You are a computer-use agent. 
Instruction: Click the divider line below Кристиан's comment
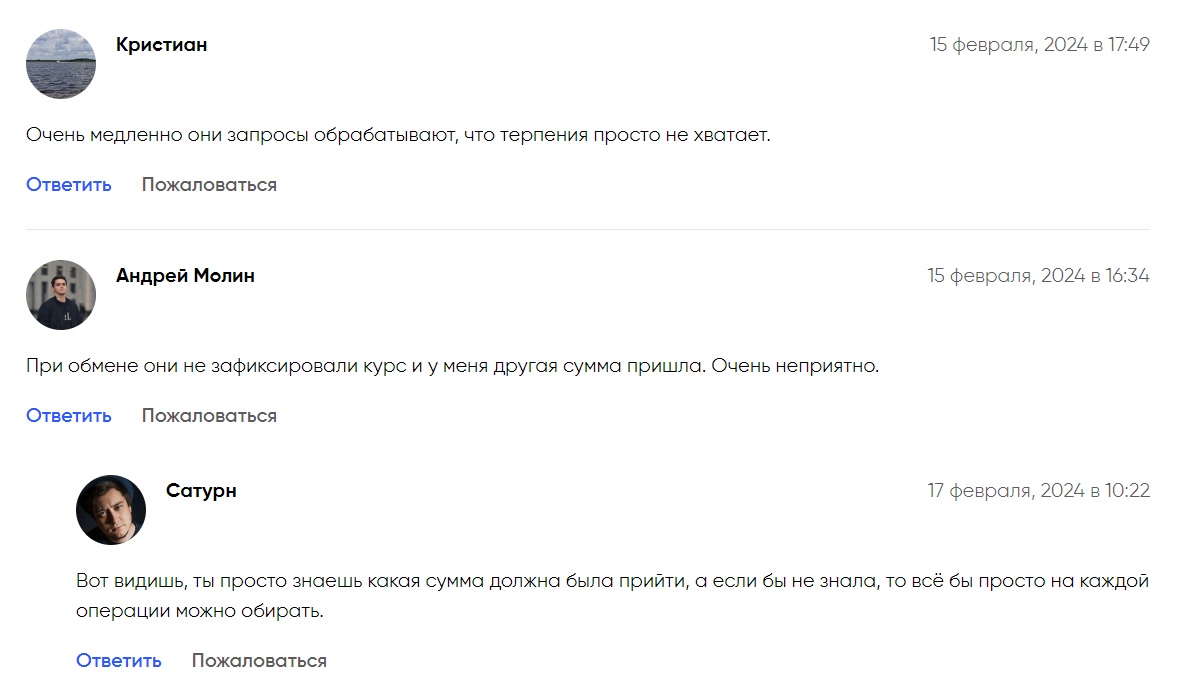pyautogui.click(x=587, y=229)
